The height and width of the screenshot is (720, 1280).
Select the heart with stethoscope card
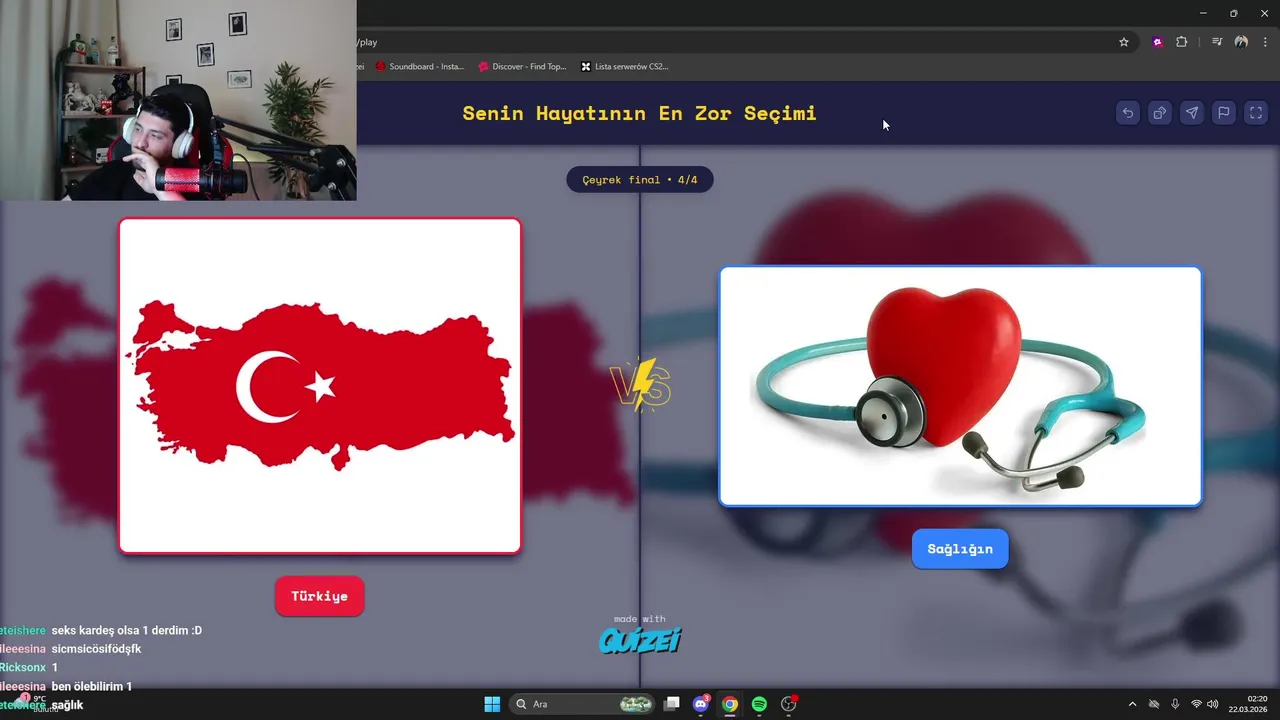tap(960, 386)
